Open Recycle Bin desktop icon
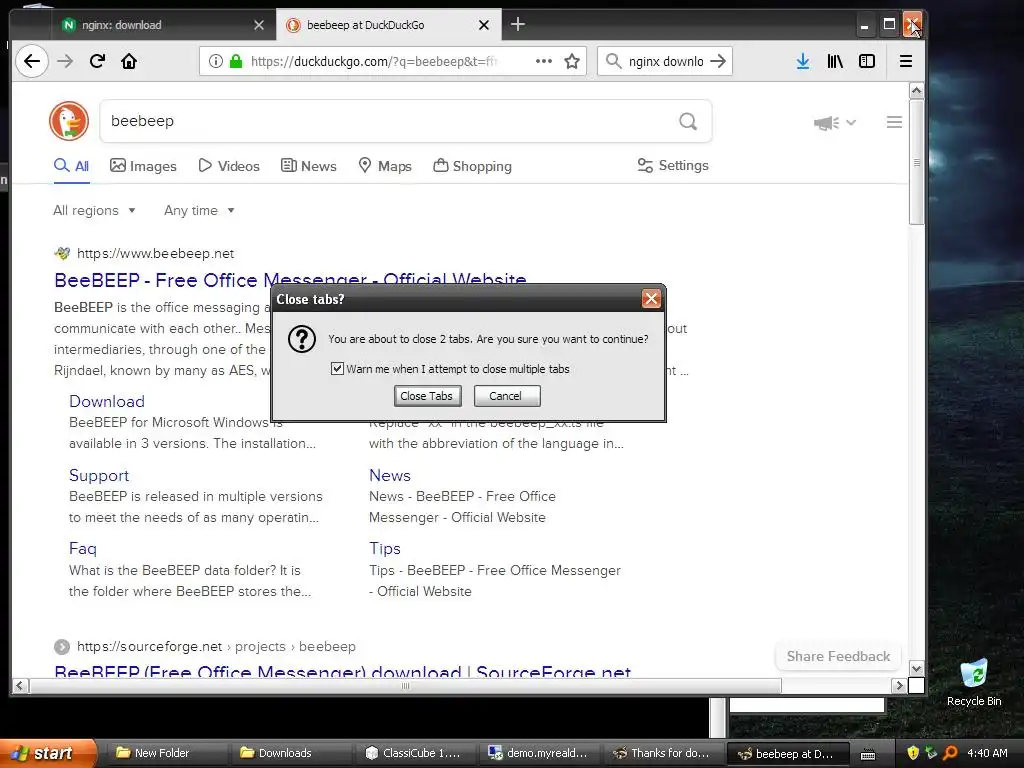1024x768 pixels. pos(974,682)
